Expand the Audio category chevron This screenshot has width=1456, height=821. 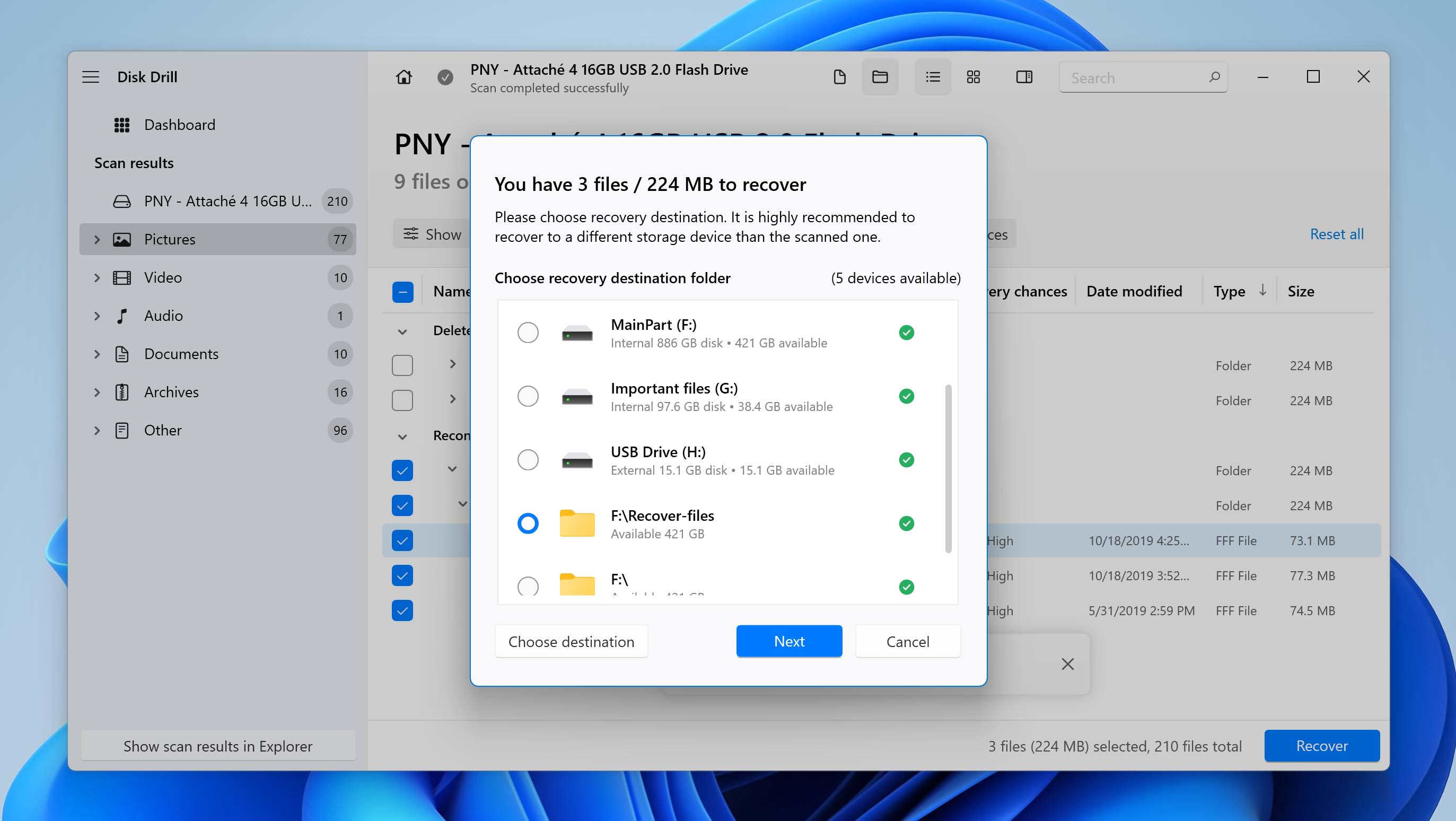point(97,316)
